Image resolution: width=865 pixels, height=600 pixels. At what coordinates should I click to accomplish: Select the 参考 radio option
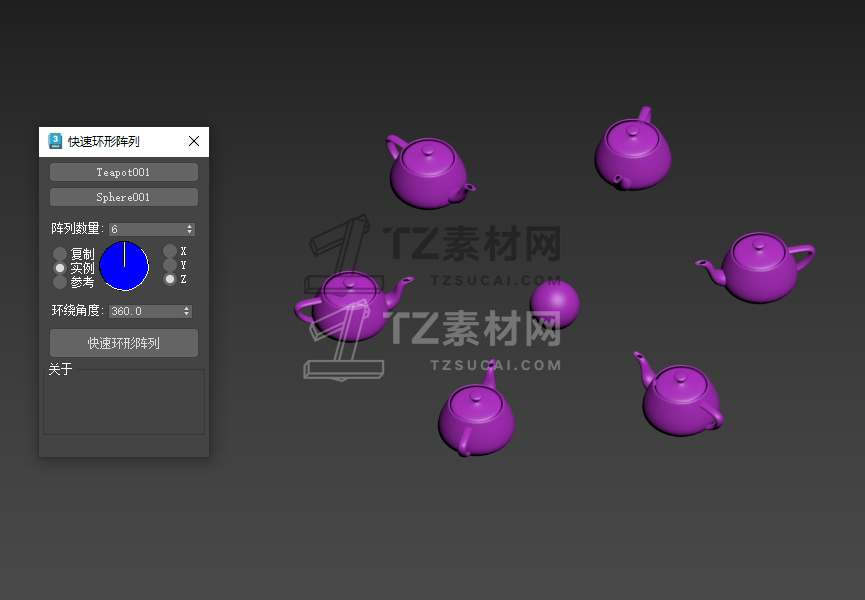pos(60,282)
